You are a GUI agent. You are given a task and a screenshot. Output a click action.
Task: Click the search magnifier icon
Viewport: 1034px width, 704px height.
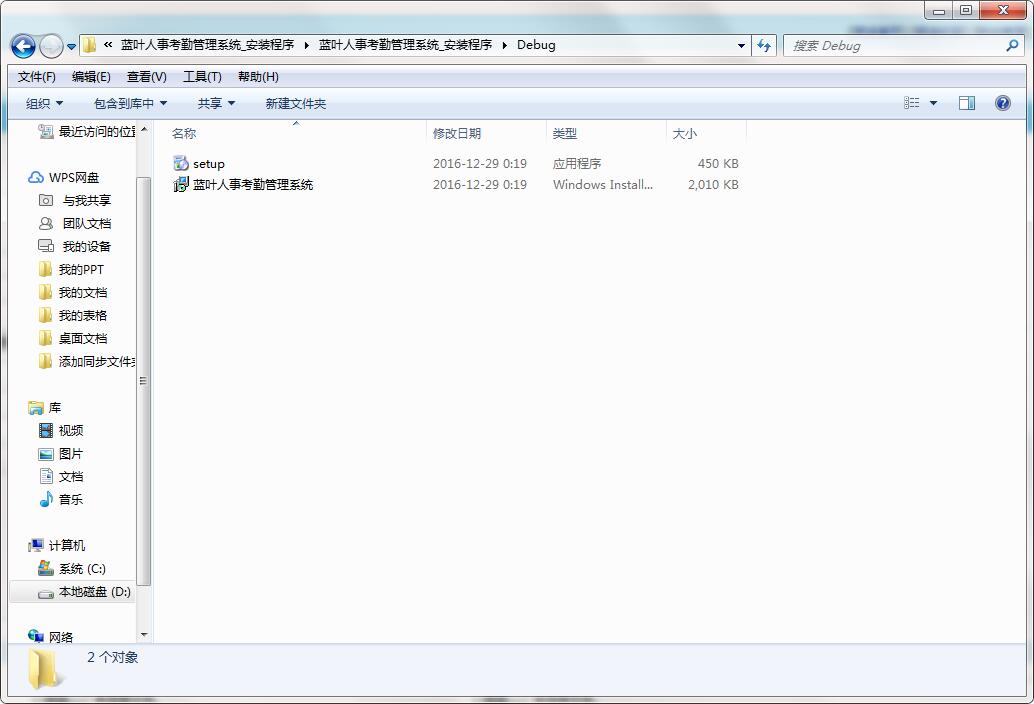(1012, 45)
